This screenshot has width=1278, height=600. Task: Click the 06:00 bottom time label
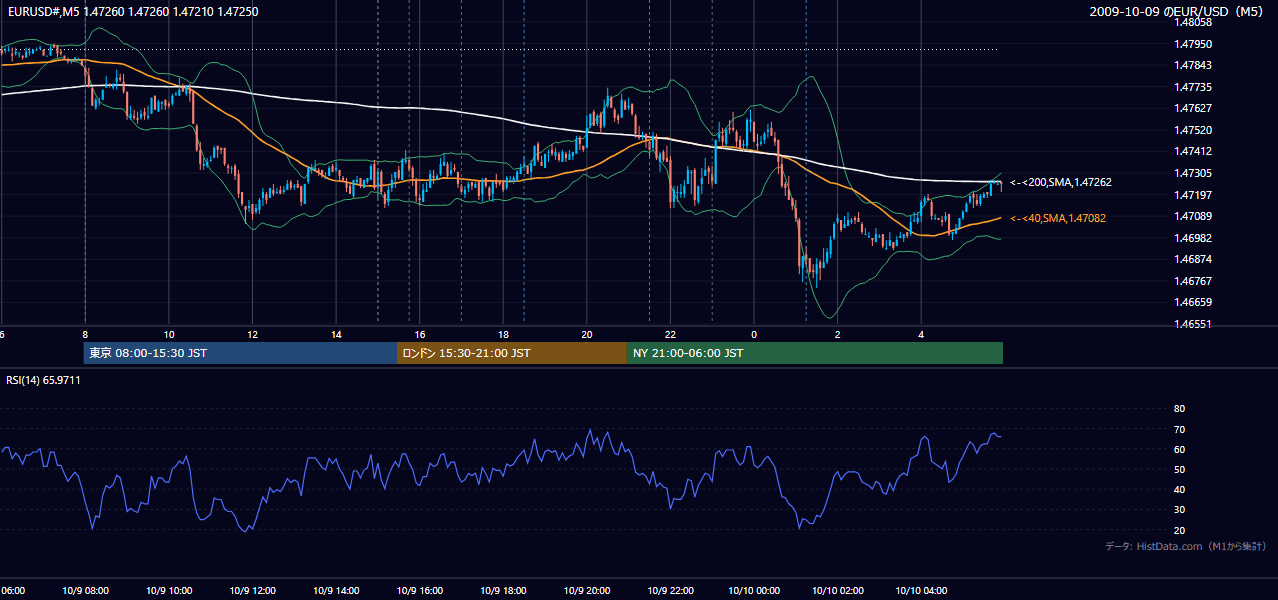pos(12,591)
